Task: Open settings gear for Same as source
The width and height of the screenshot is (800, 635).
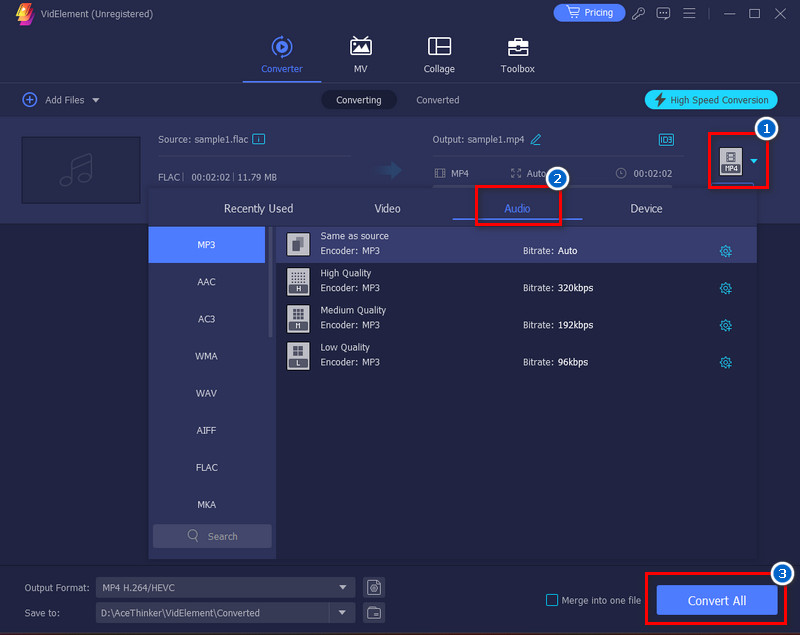Action: [x=726, y=251]
